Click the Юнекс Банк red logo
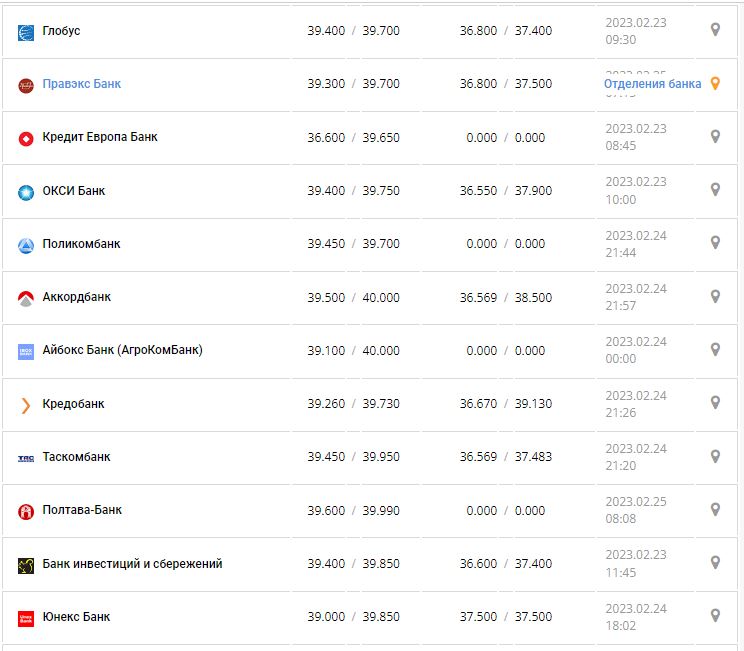Viewport: 744px width, 651px height. [x=26, y=618]
